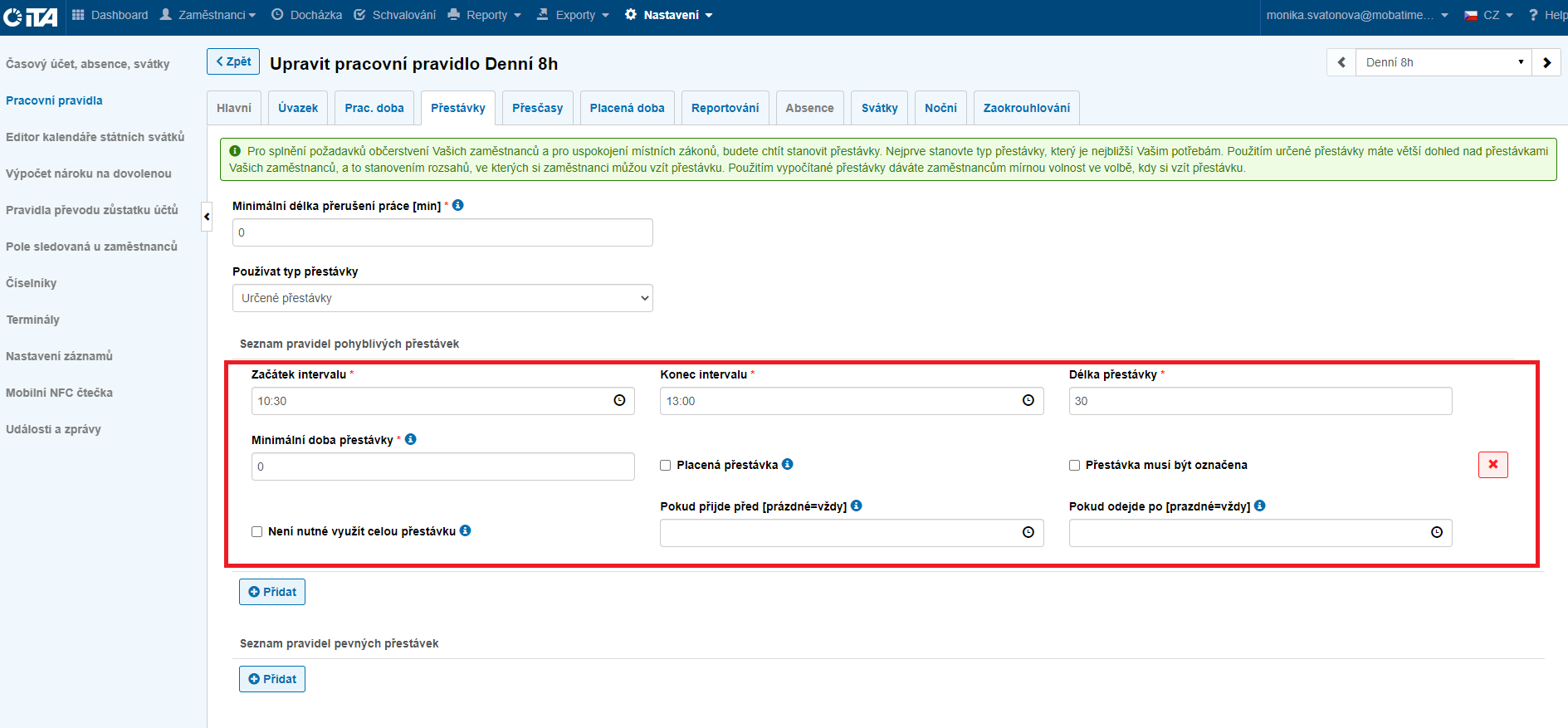Open clock picker for Začátek intervalu

click(619, 401)
